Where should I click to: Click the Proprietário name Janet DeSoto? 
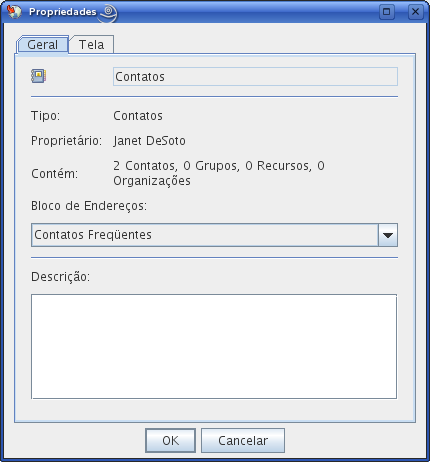point(149,141)
